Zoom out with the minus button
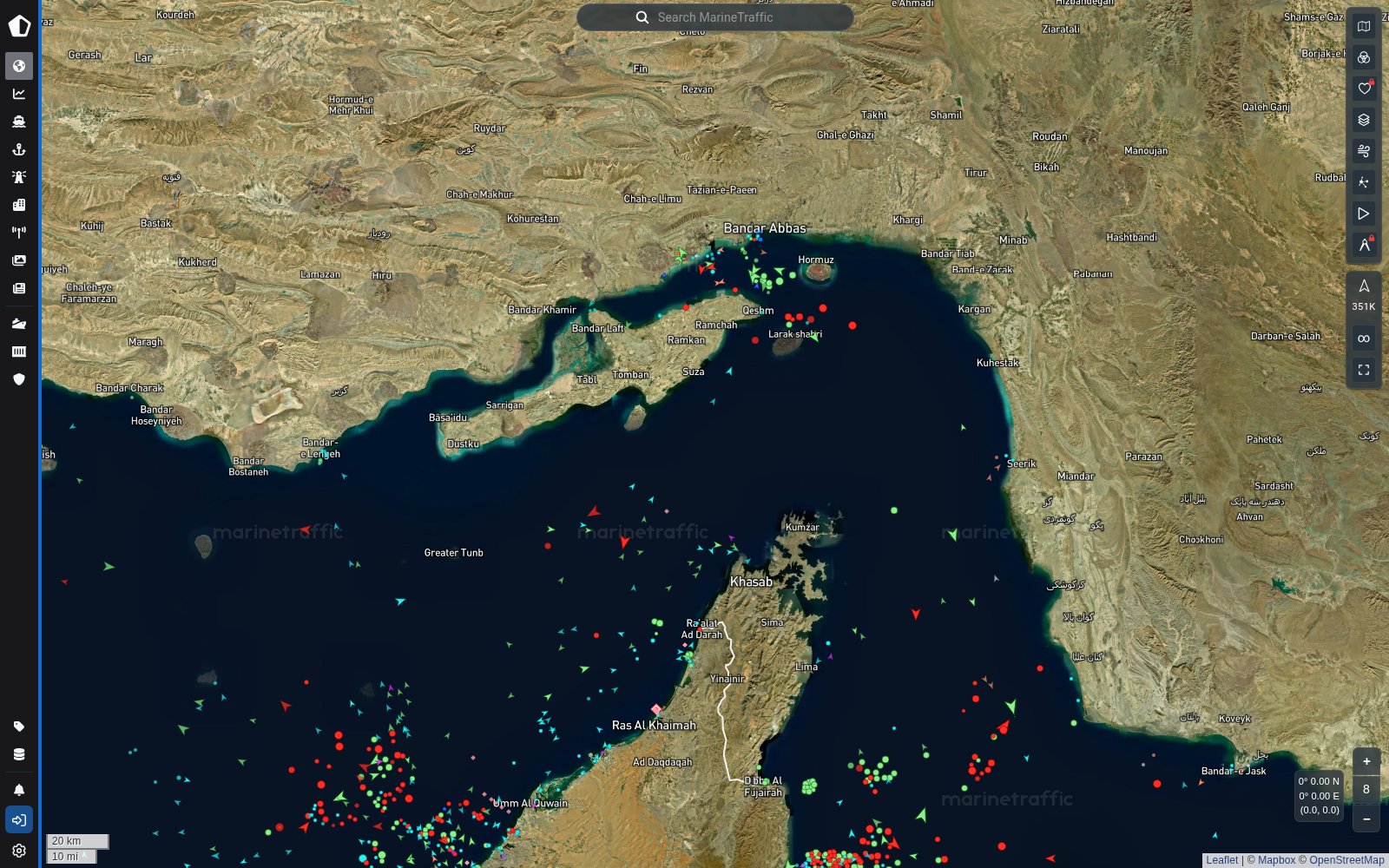This screenshot has height=868, width=1389. (1366, 819)
